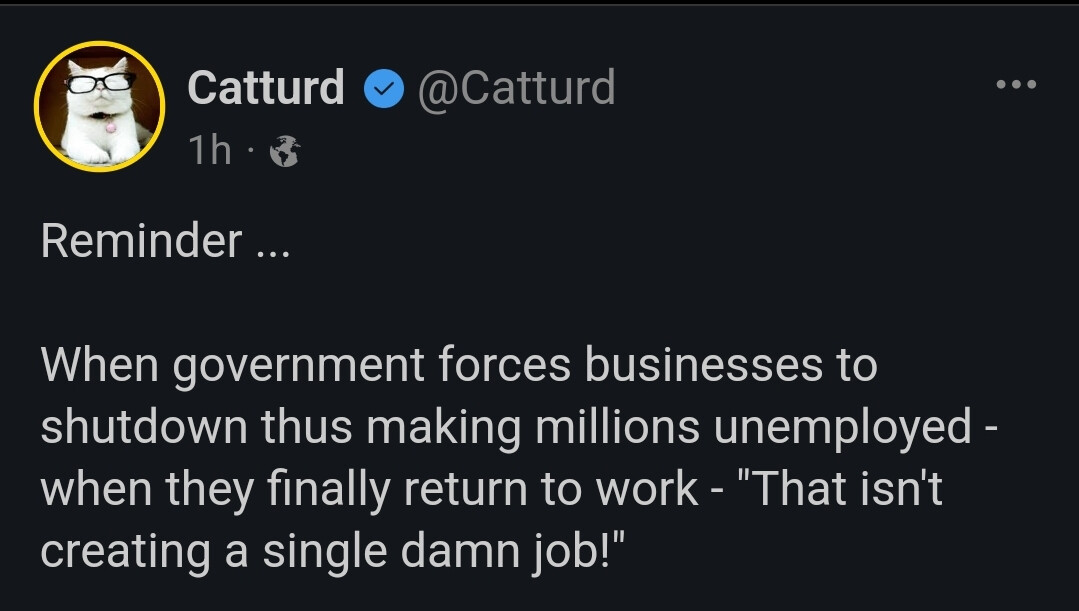This screenshot has width=1079, height=611.
Task: Click the line starting "when they finally return"
Action: coord(490,489)
